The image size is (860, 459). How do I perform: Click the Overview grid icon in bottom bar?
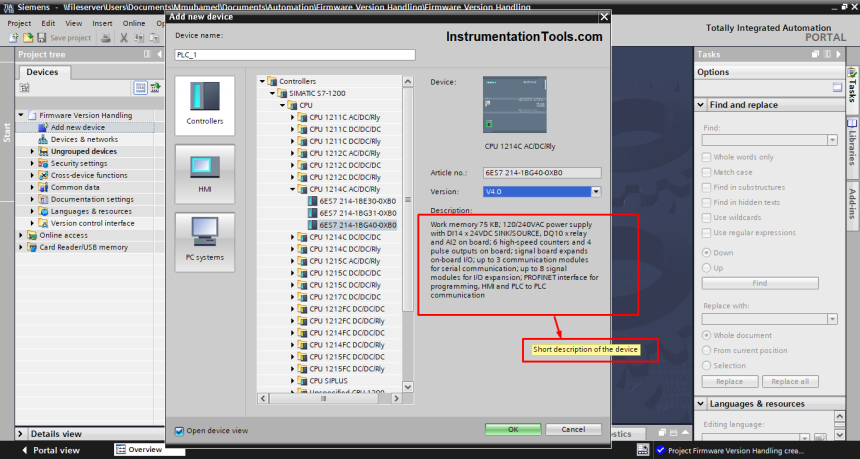(x=121, y=450)
